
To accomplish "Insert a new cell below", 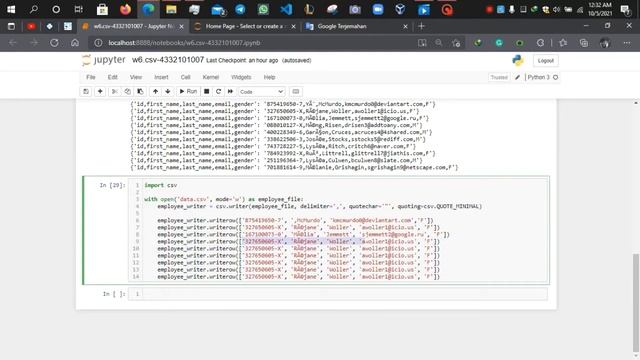I will [x=100, y=91].
